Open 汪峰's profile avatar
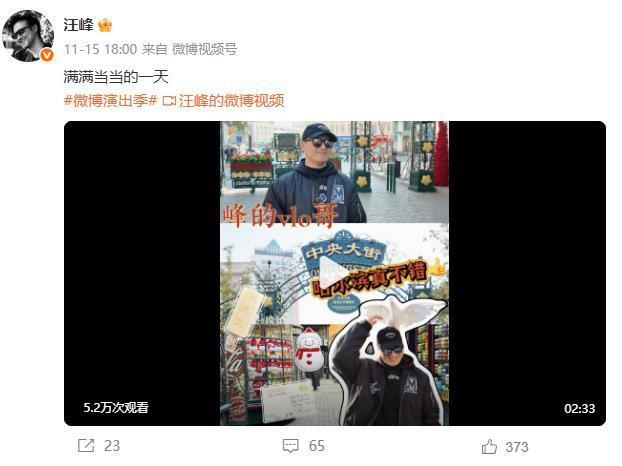 click(28, 36)
